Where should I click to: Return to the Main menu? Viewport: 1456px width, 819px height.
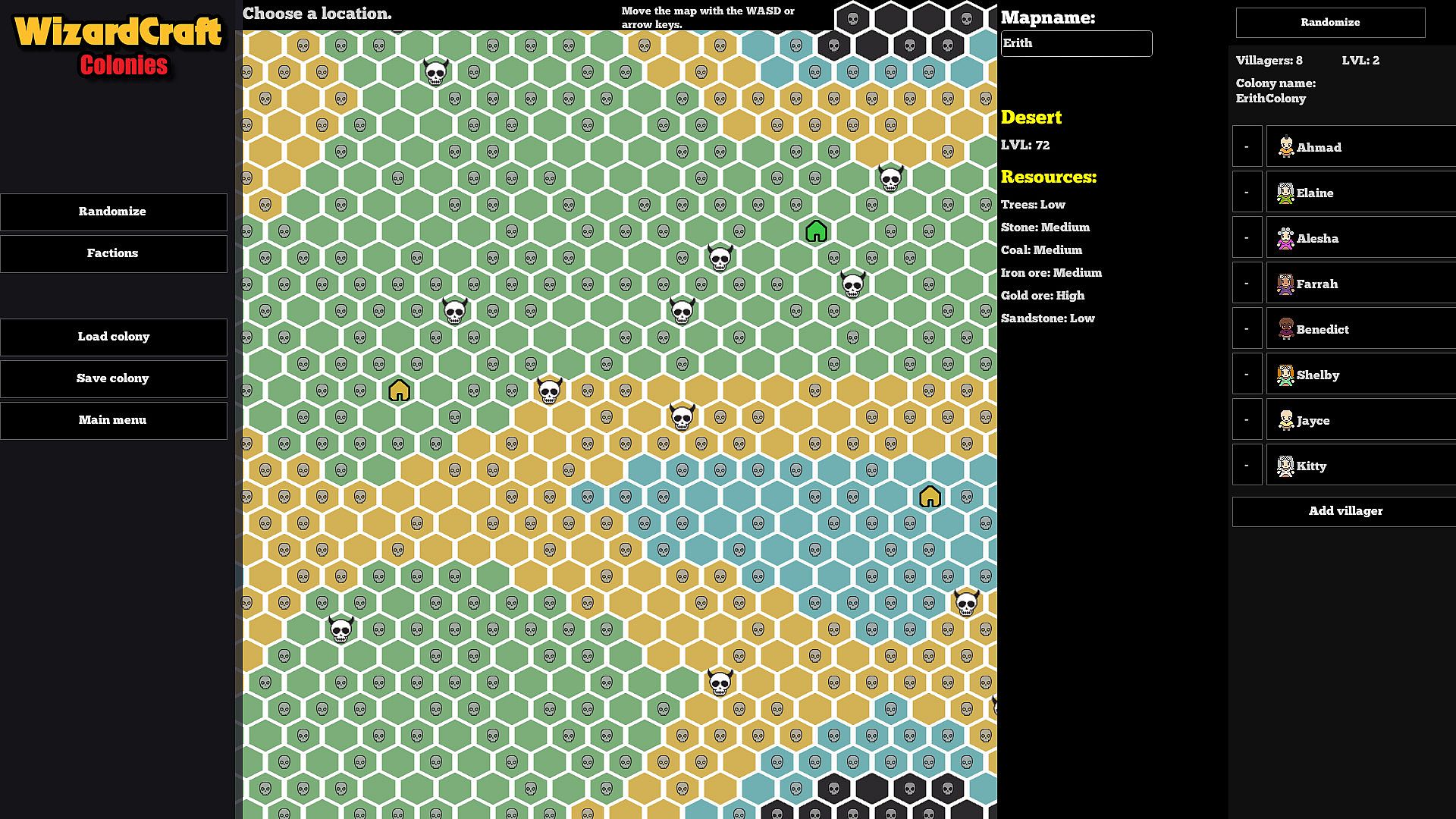tap(113, 420)
